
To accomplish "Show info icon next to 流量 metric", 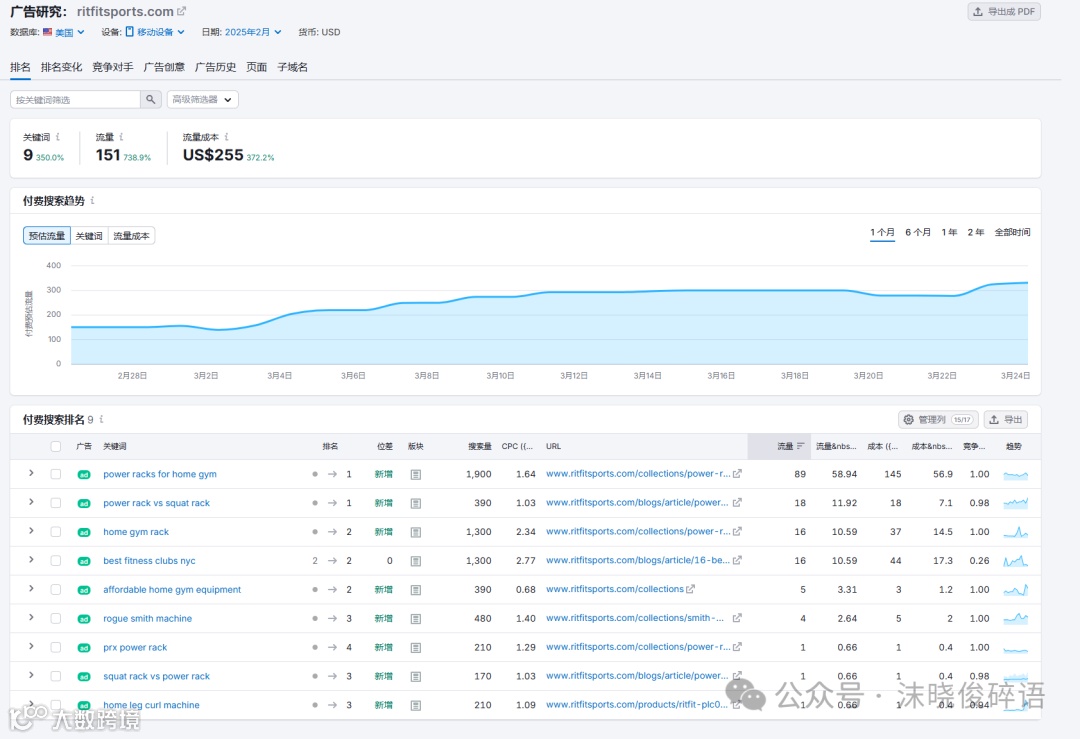I will click(121, 137).
